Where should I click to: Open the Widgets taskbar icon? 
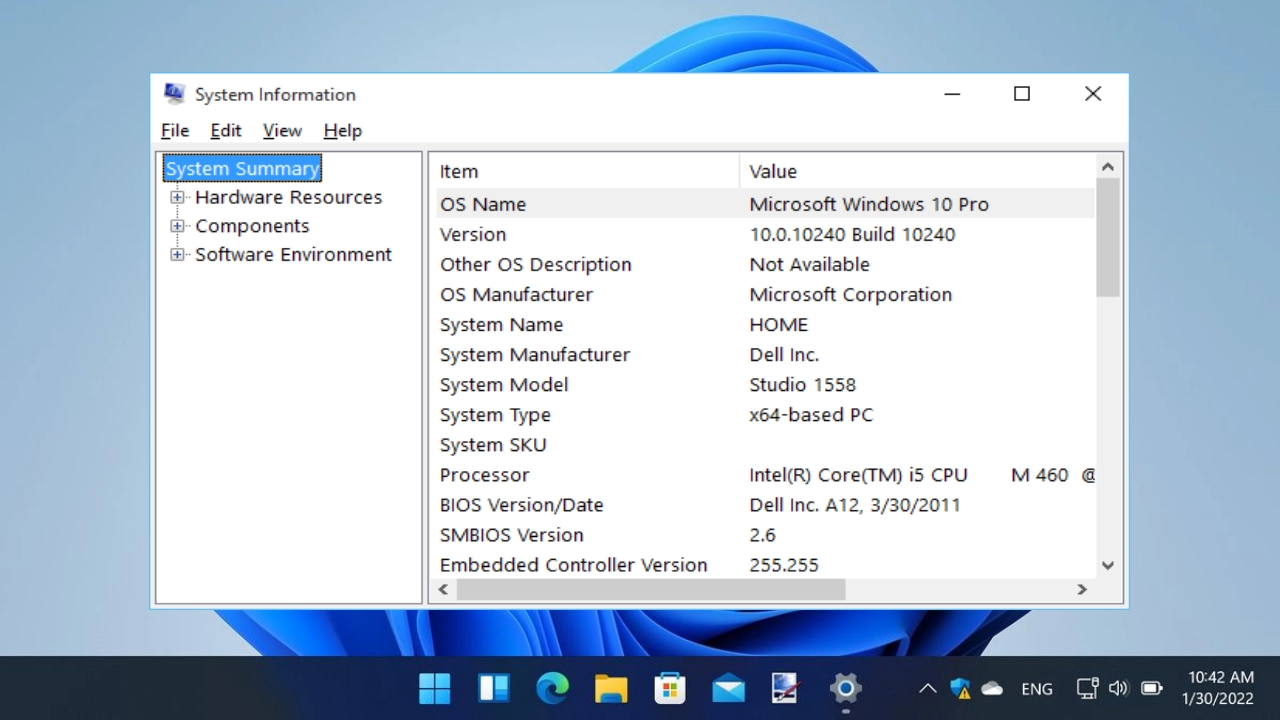pyautogui.click(x=494, y=688)
